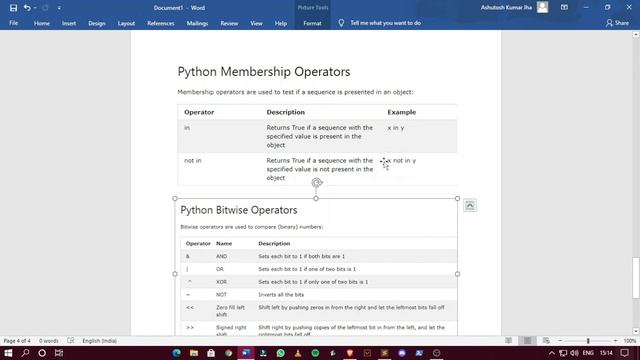The height and width of the screenshot is (360, 640).
Task: Click the 'English (India)' language indicator
Action: click(99, 341)
